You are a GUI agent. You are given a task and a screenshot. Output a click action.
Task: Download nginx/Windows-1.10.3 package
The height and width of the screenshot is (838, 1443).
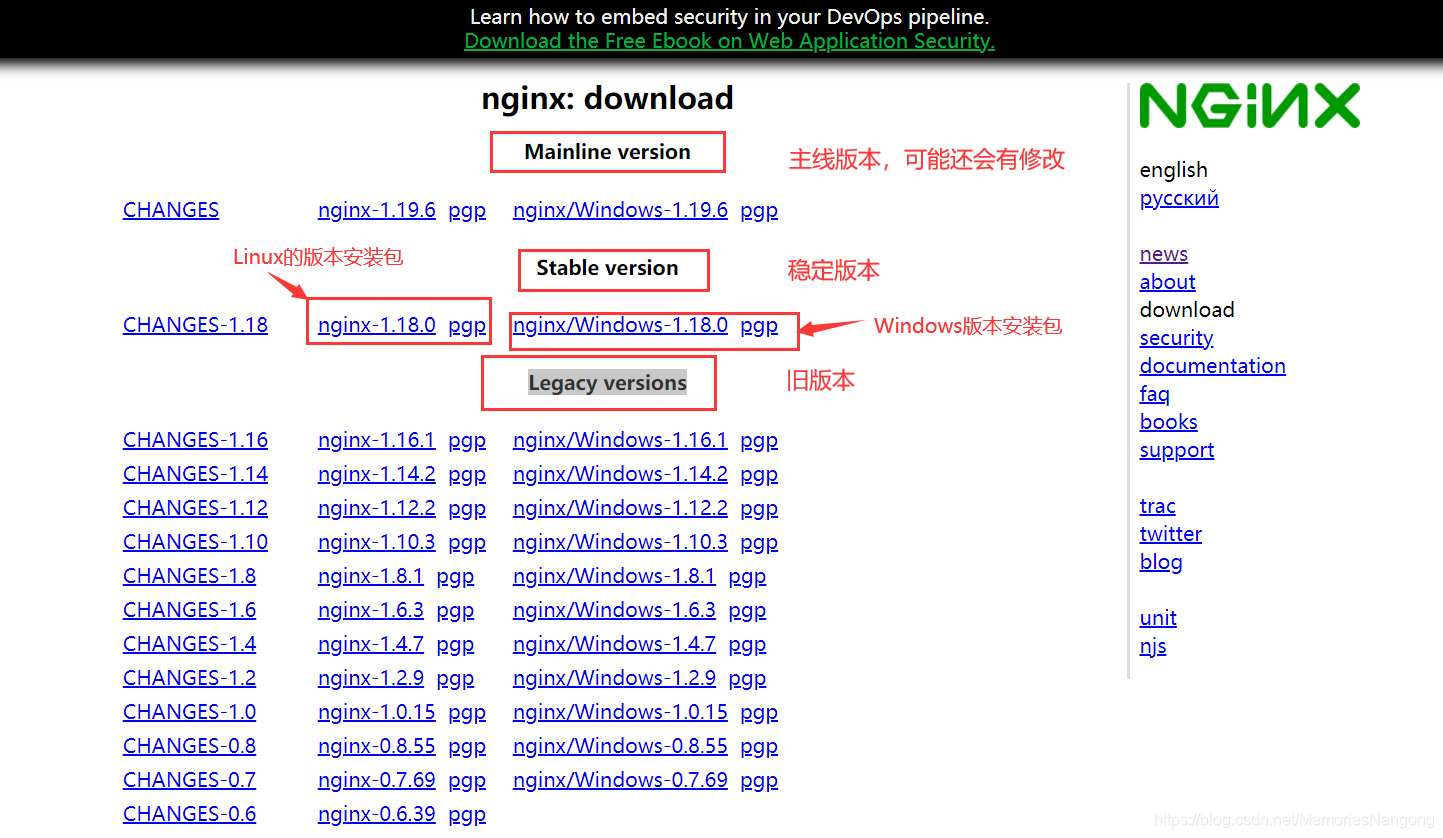pos(620,542)
